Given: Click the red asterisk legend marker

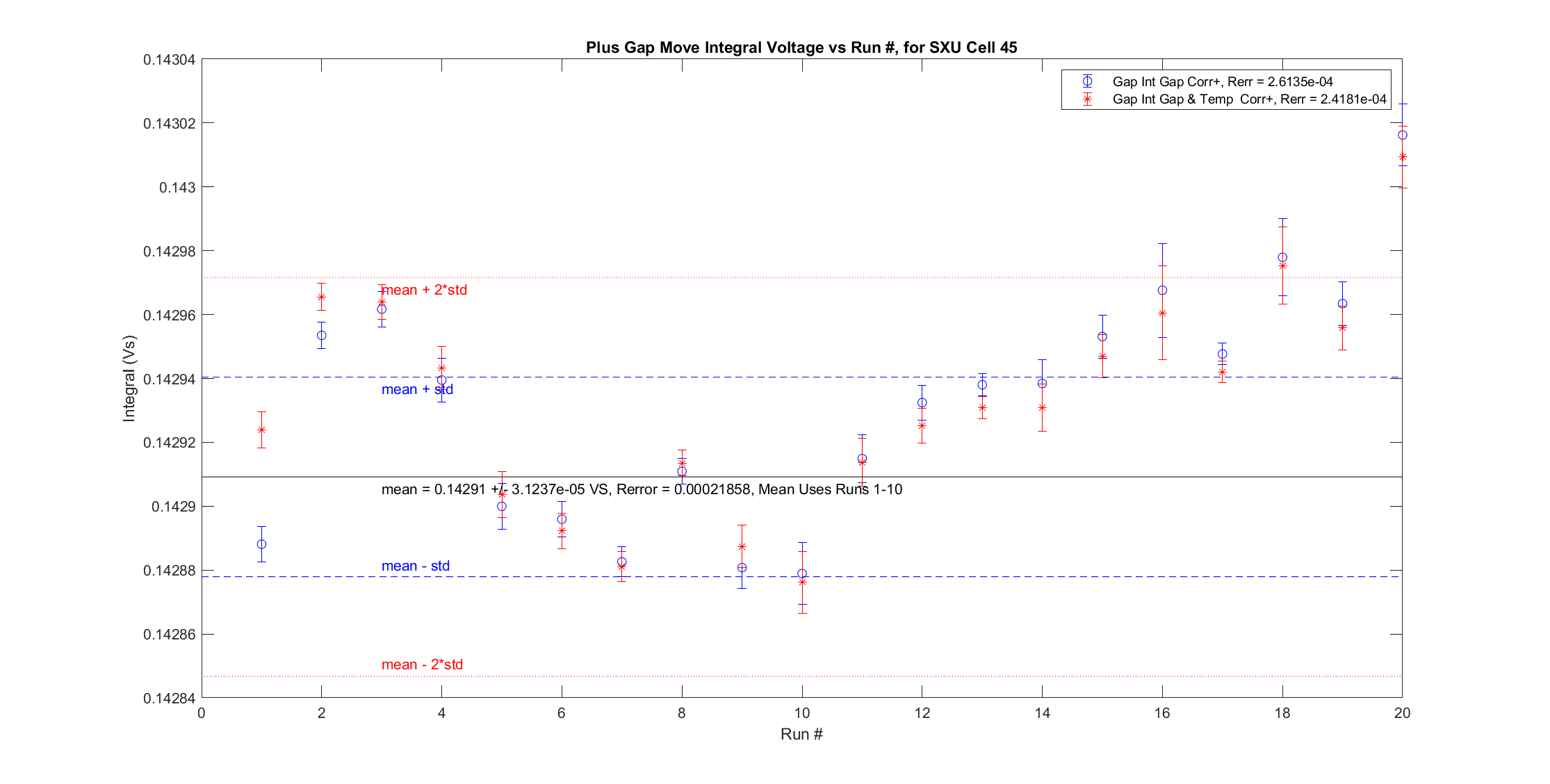Looking at the screenshot, I should click(x=1087, y=99).
